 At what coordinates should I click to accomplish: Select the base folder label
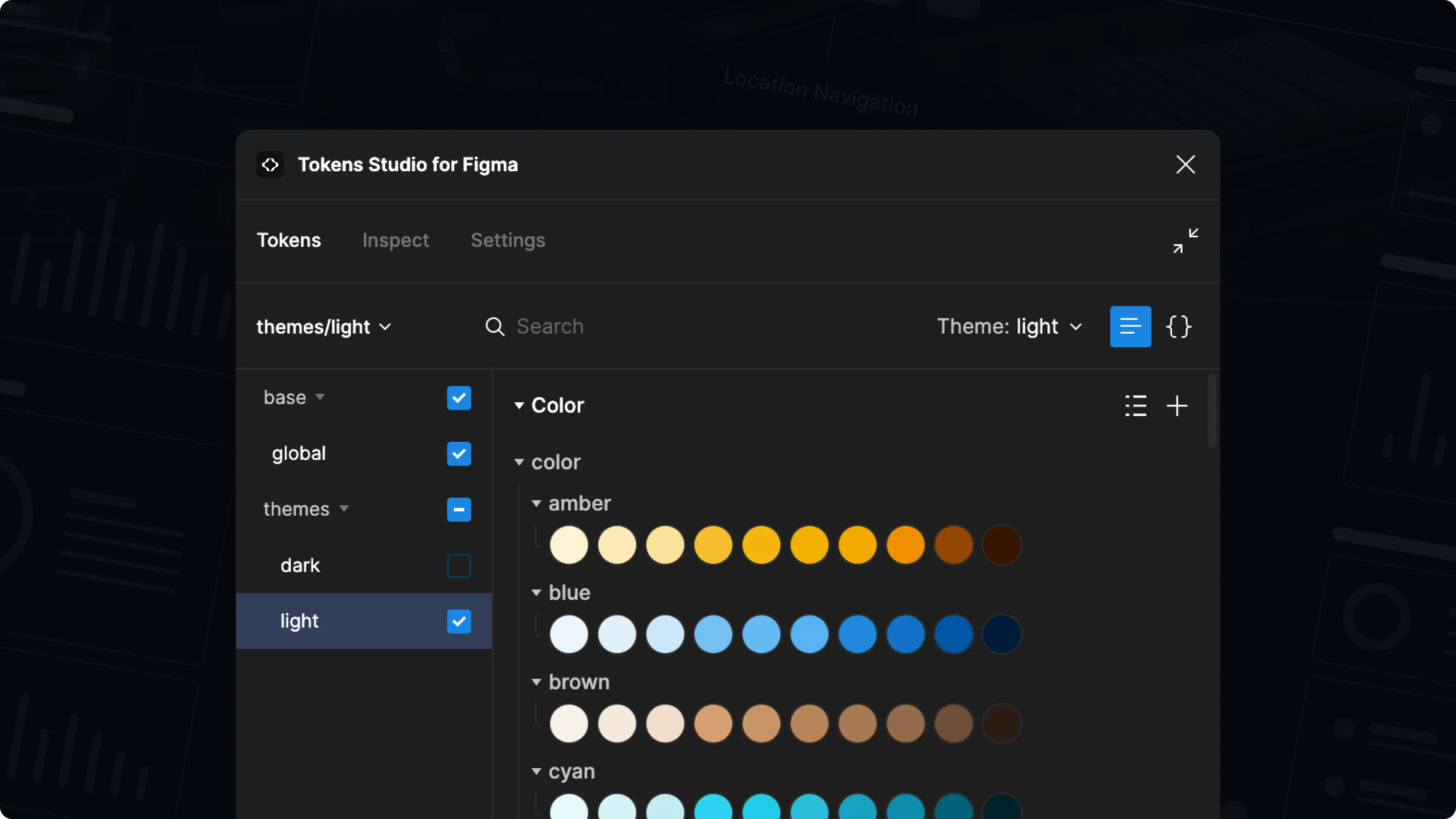coord(285,397)
